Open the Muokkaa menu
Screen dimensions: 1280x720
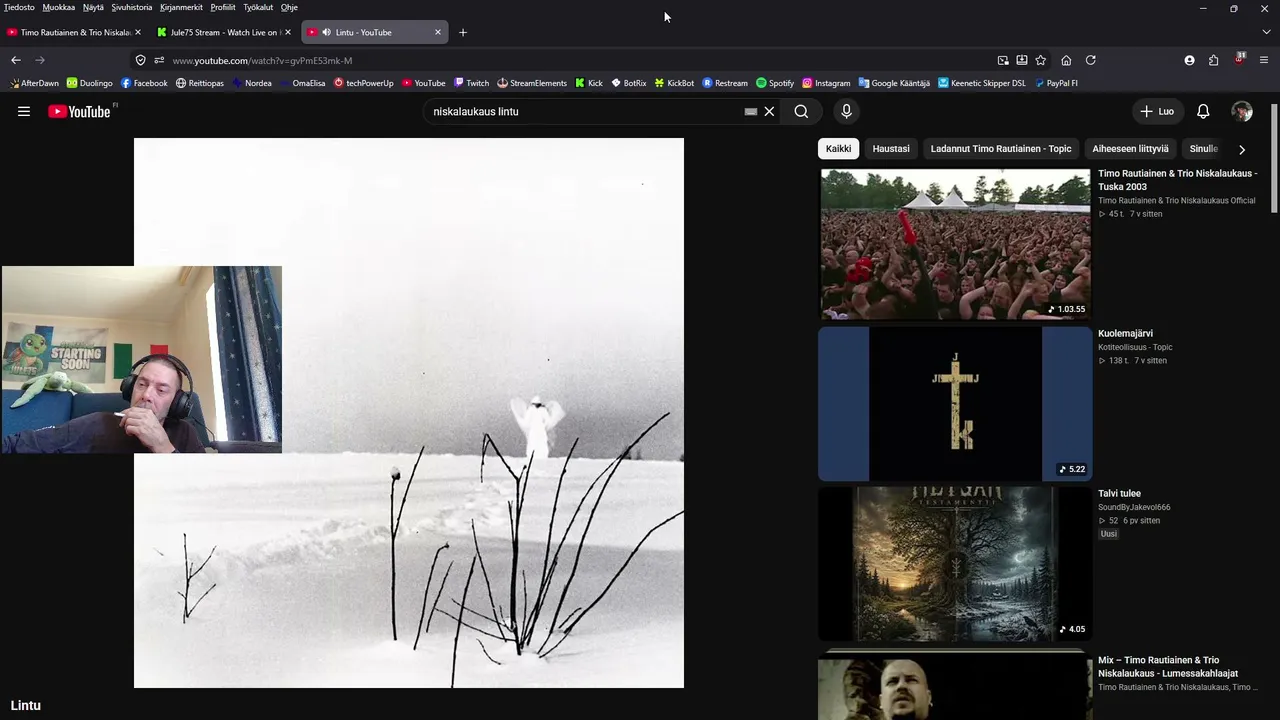[58, 7]
